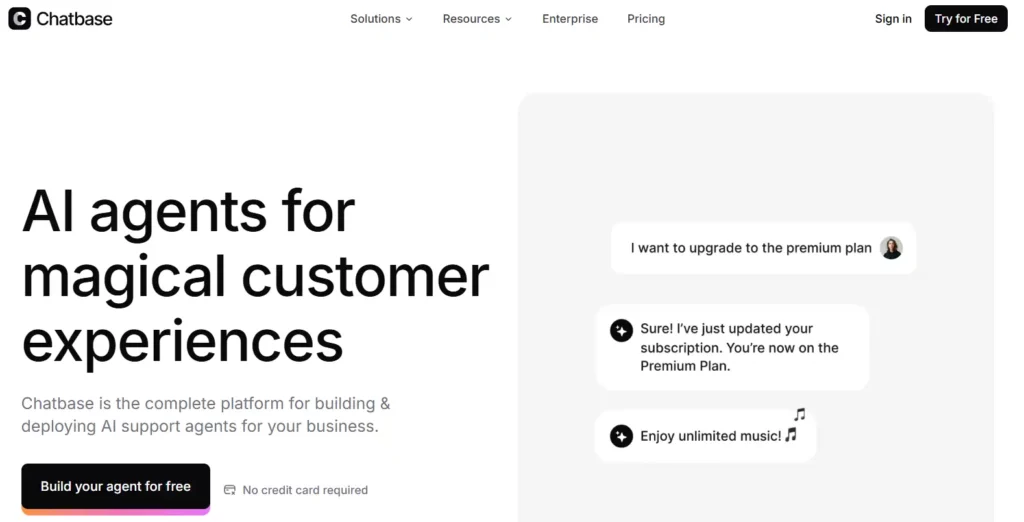This screenshot has width=1024, height=522.
Task: Click the AI sparkle icon beside subscription message
Action: pyautogui.click(x=621, y=330)
